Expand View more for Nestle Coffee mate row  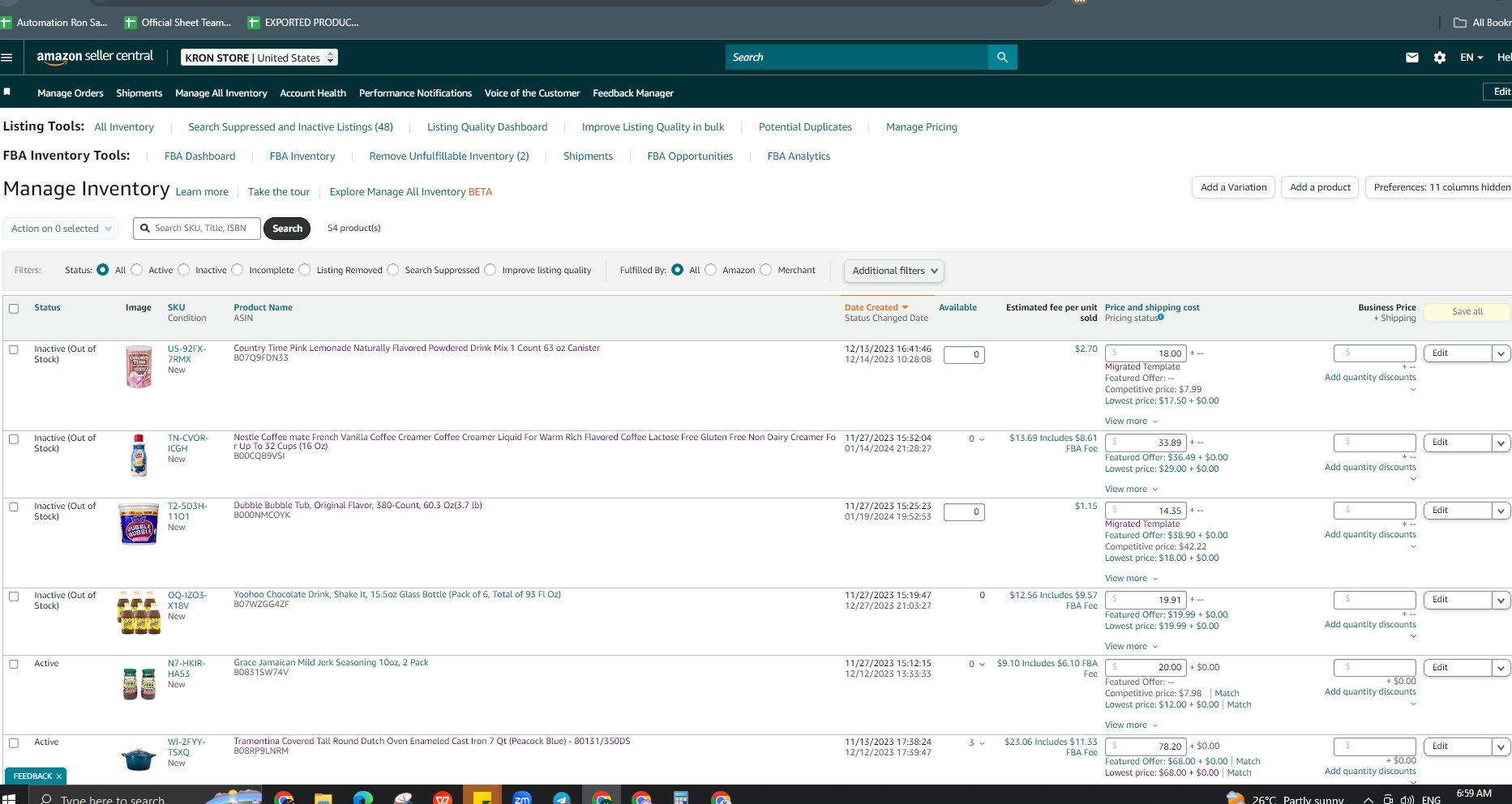1131,490
